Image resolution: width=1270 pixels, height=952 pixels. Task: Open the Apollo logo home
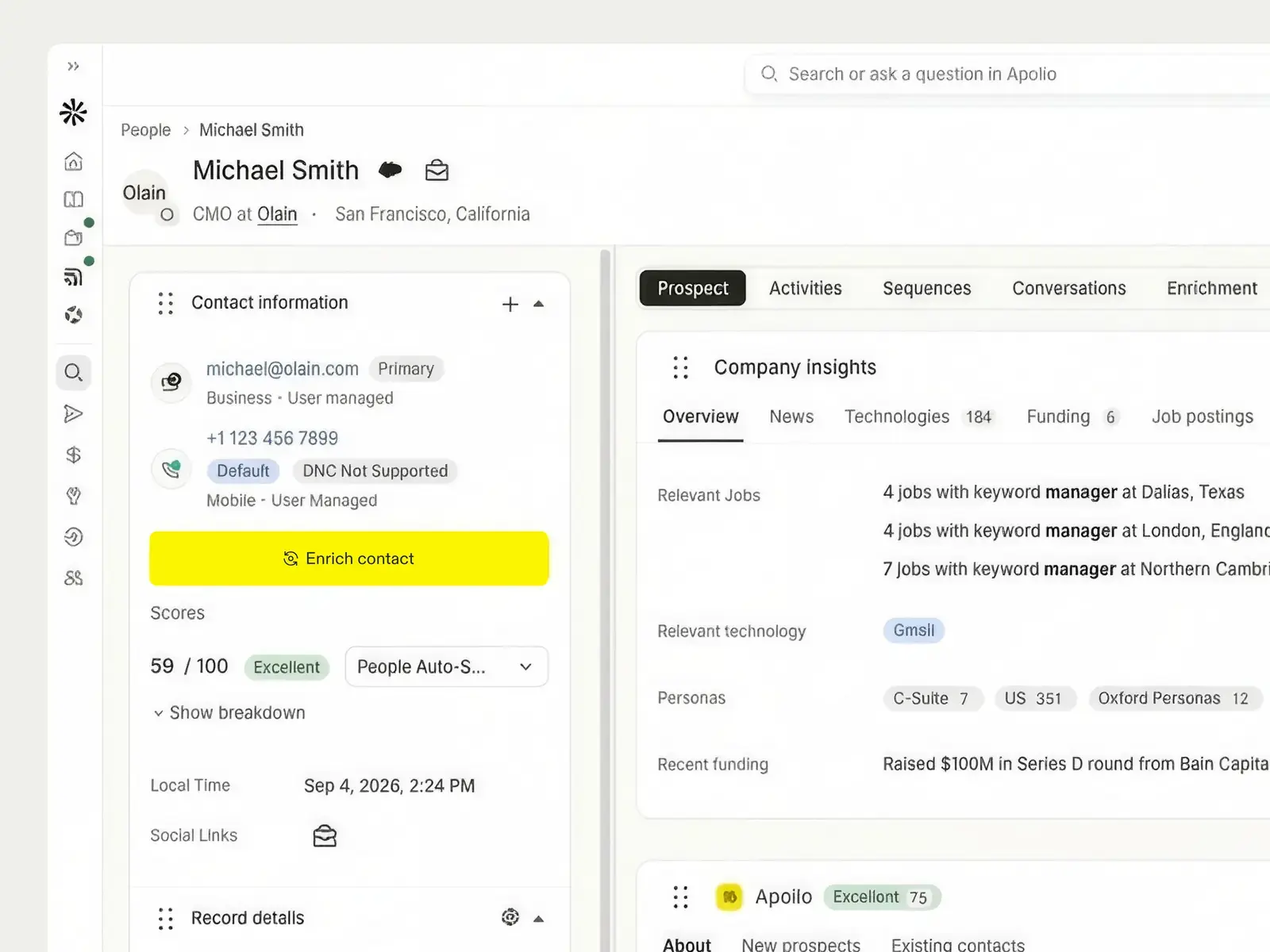pyautogui.click(x=73, y=112)
